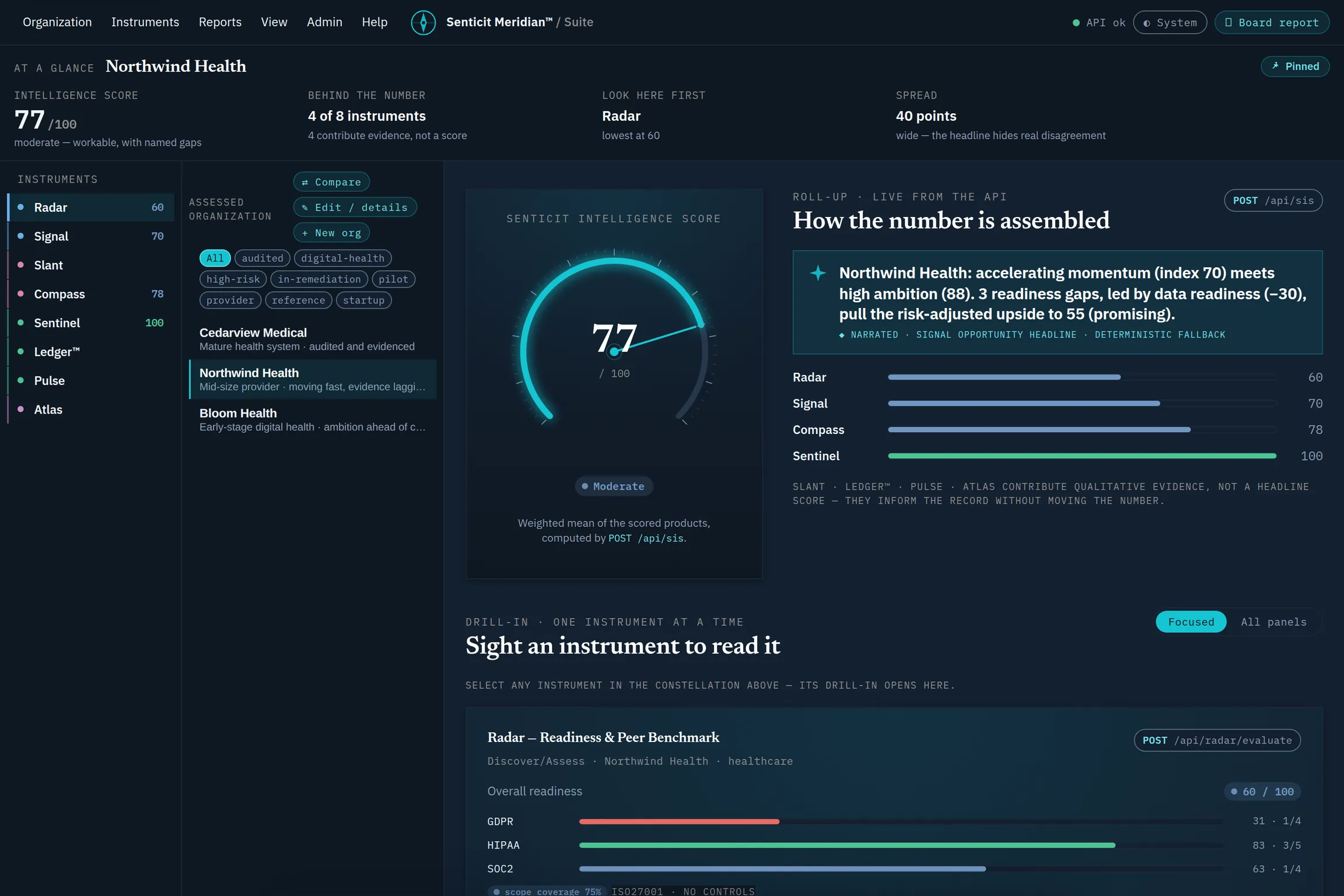Toggle the high-risk filter chip
Viewport: 1344px width, 896px height.
[x=233, y=279]
